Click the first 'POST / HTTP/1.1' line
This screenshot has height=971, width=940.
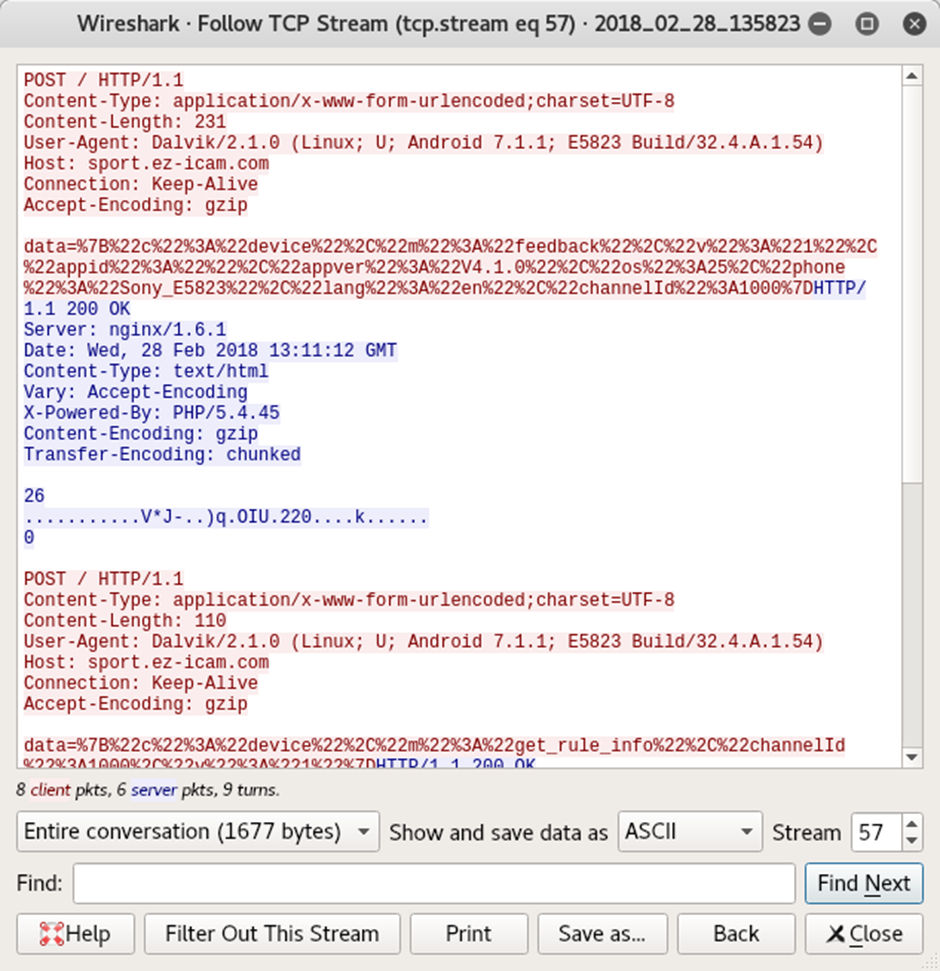tap(103, 81)
